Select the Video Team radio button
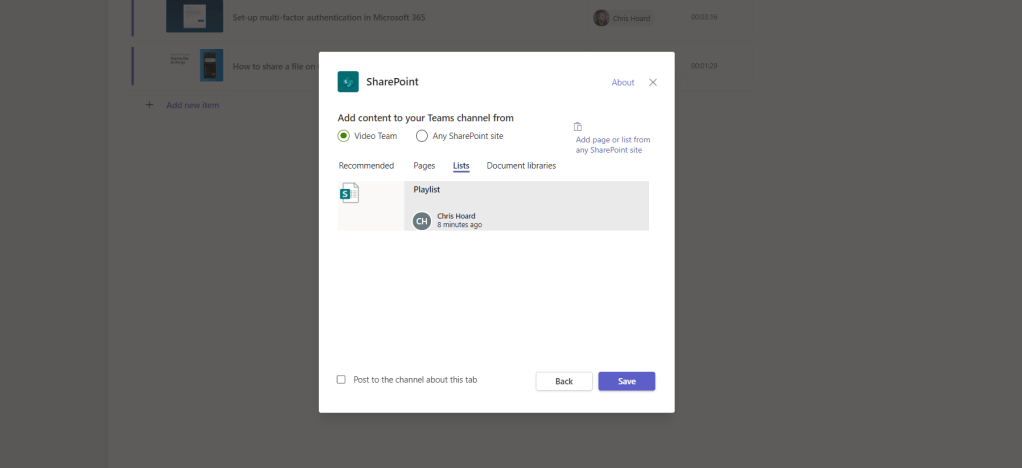Viewport: 1022px width, 468px height. pyautogui.click(x=343, y=136)
